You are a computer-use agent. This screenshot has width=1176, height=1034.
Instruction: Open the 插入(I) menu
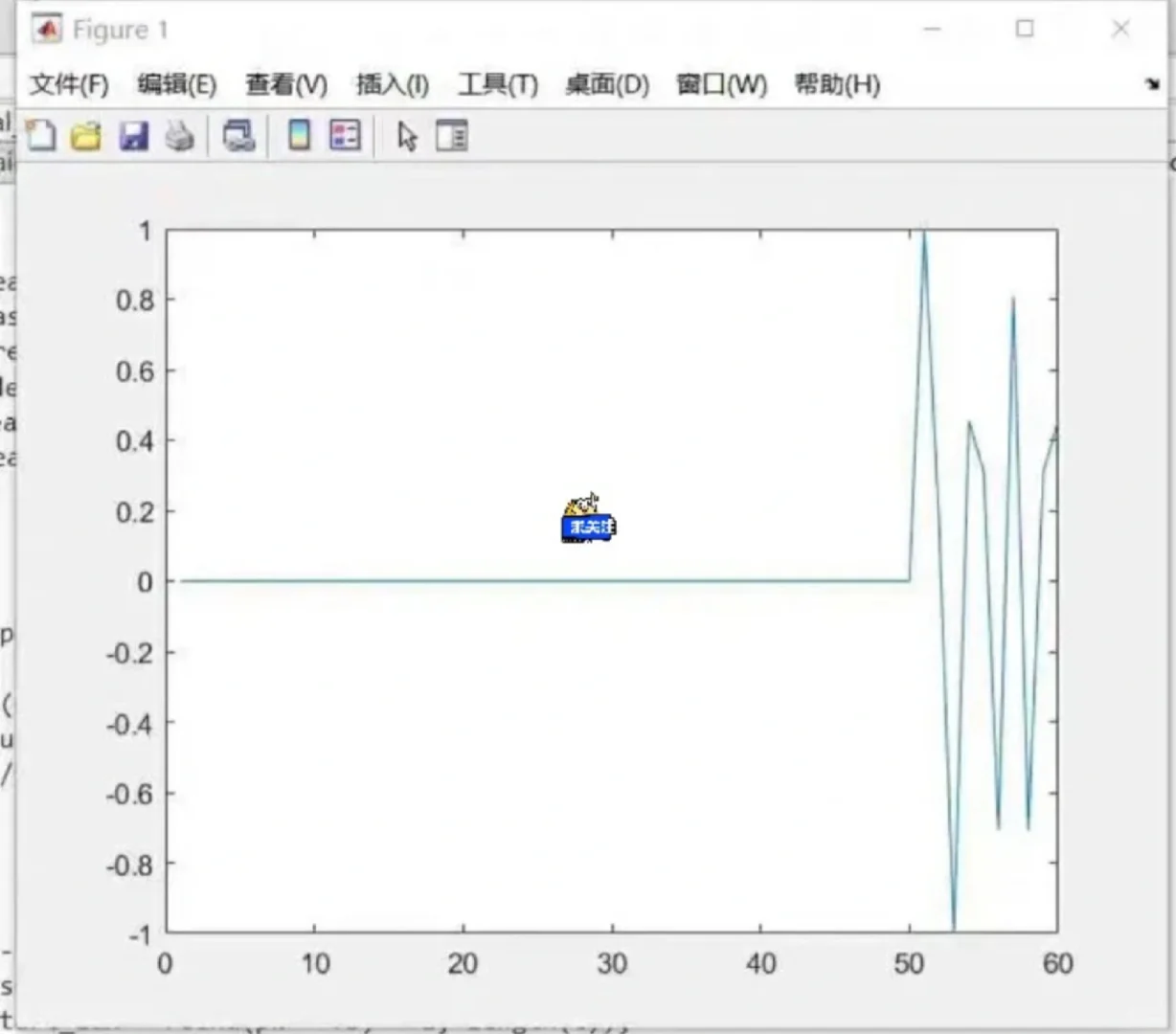tap(391, 85)
